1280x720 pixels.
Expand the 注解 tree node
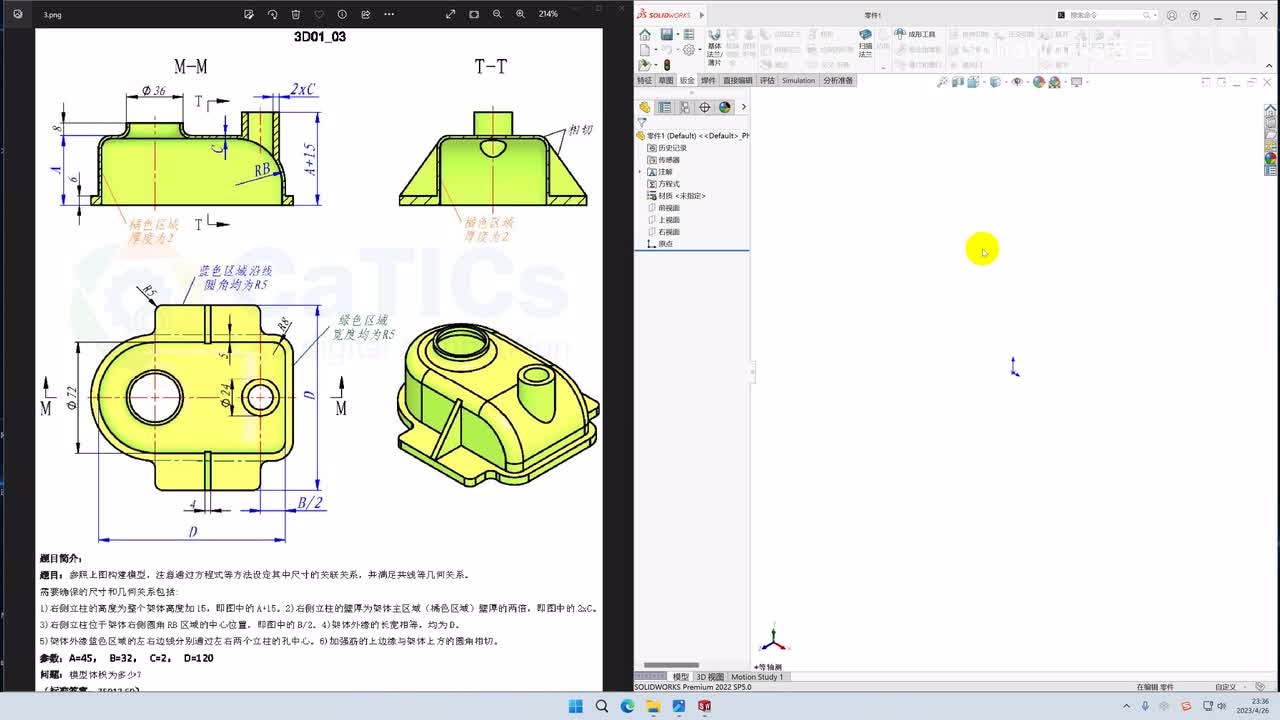pos(640,172)
